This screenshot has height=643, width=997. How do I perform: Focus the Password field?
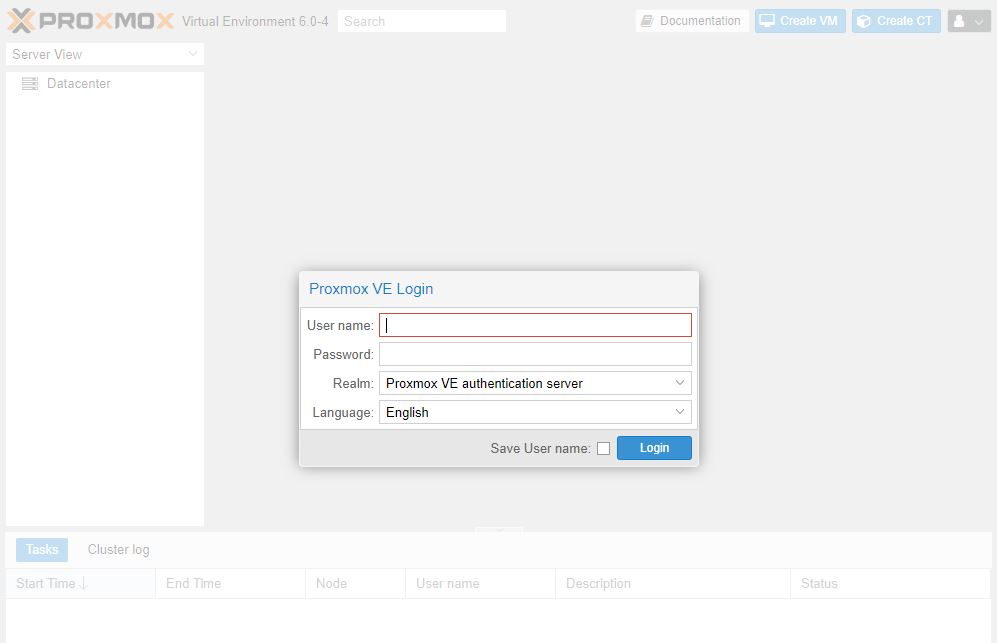point(535,354)
